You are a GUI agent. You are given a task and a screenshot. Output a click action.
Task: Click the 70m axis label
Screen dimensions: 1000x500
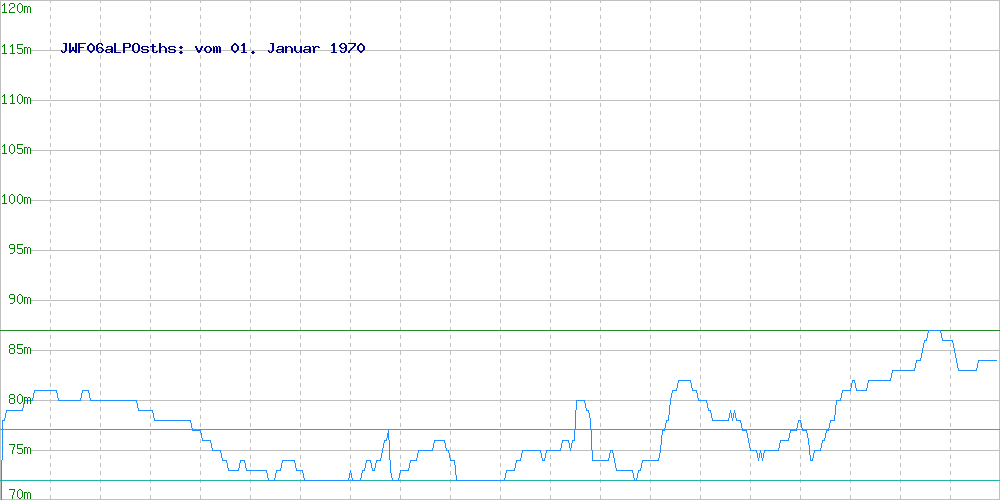click(x=20, y=494)
